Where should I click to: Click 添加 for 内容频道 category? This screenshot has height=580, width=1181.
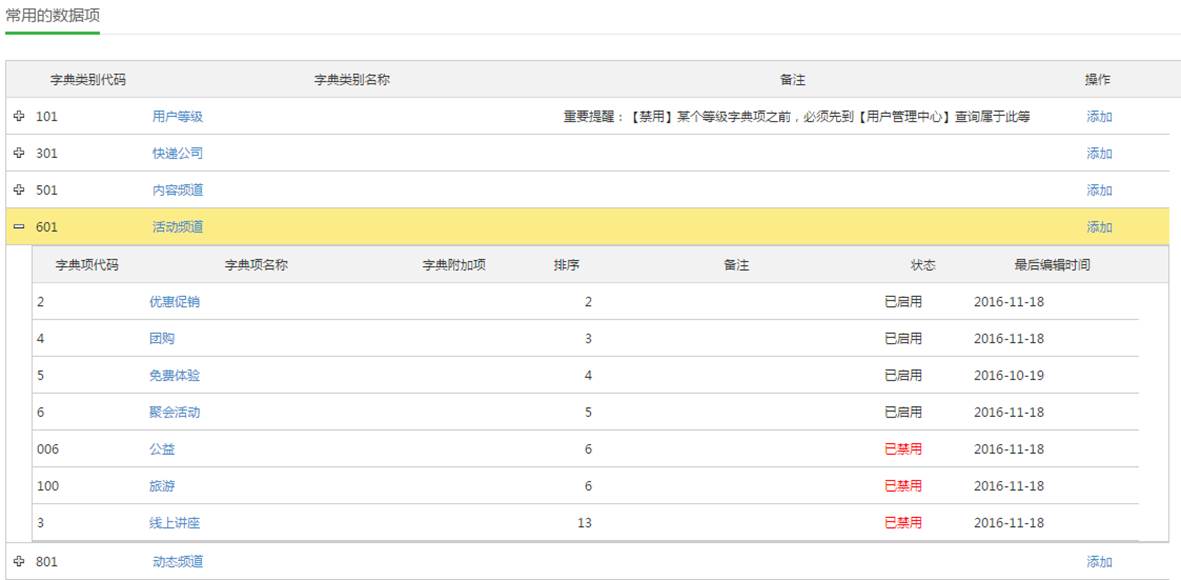tap(1099, 190)
